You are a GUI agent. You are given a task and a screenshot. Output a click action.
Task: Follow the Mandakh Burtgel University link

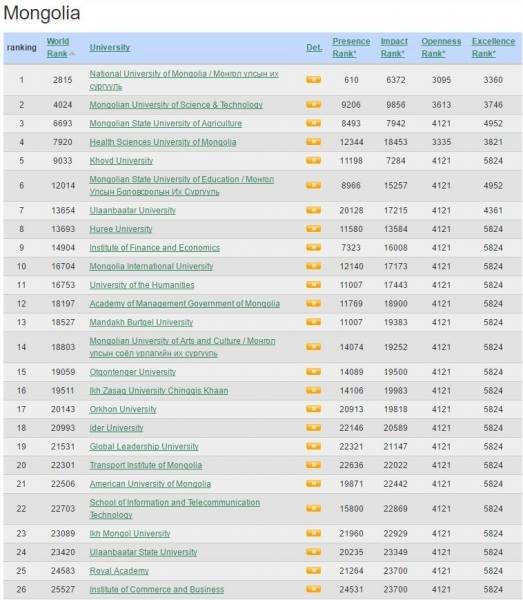[142, 323]
